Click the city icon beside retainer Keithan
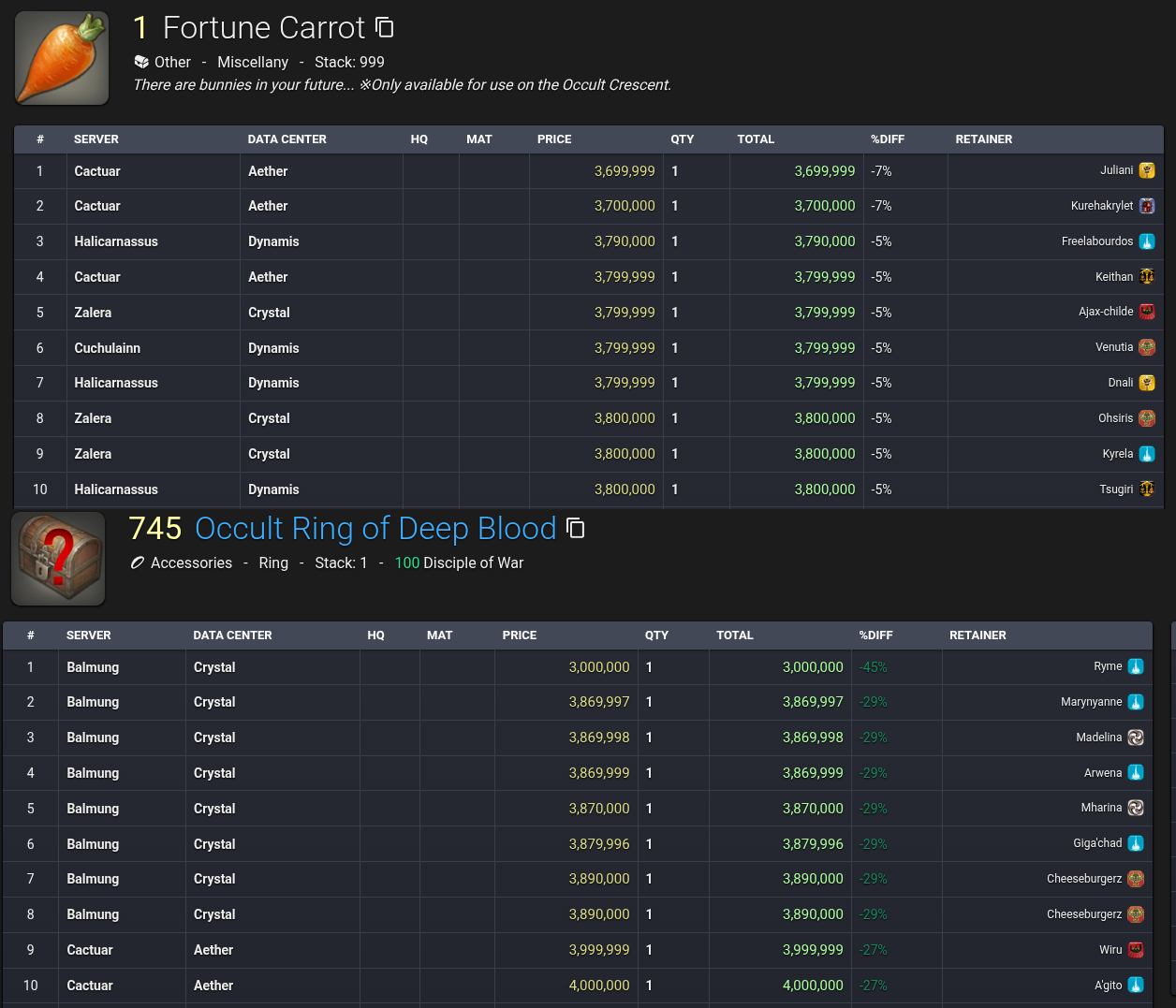Screen dimensions: 1176x1008 1147,277
